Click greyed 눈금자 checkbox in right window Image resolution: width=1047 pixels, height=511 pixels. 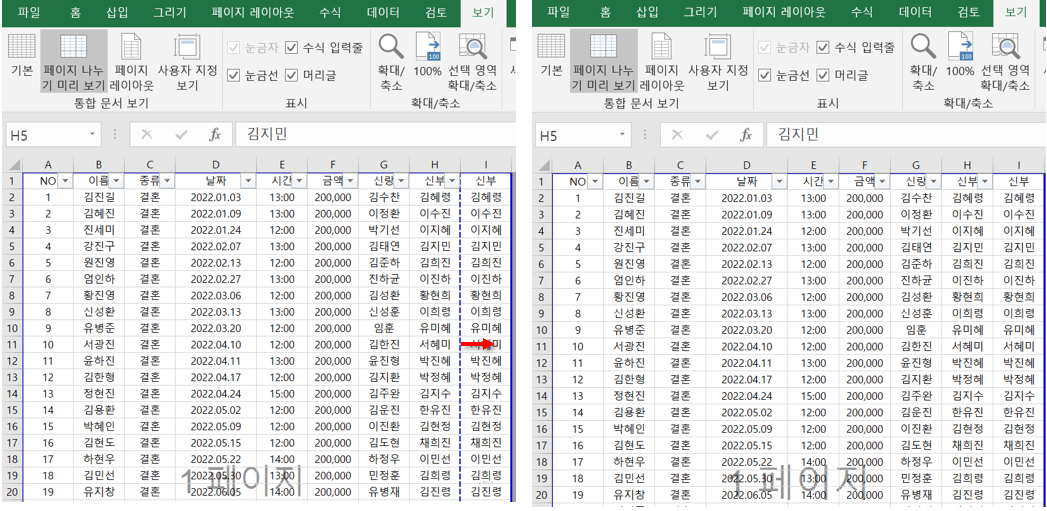tap(765, 47)
